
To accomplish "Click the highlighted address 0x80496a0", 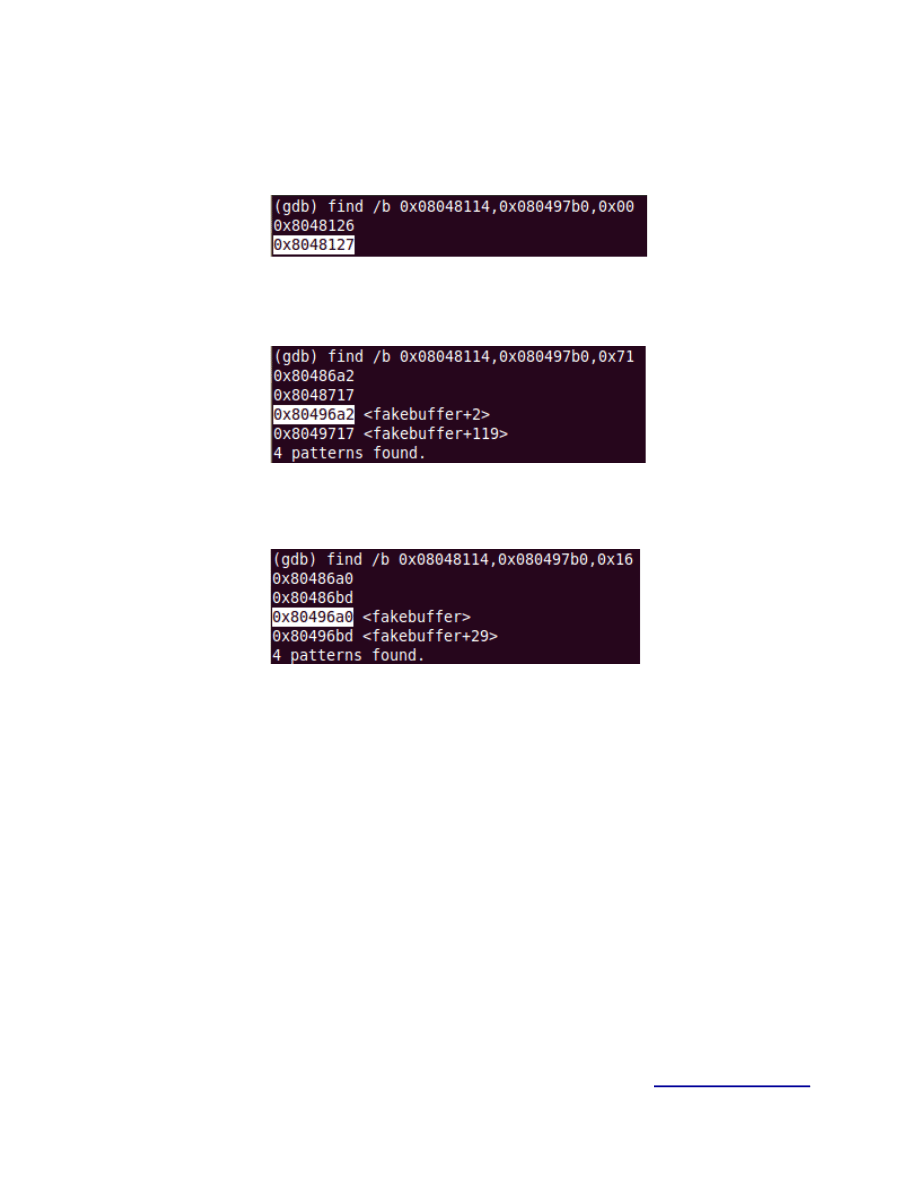I will (313, 617).
